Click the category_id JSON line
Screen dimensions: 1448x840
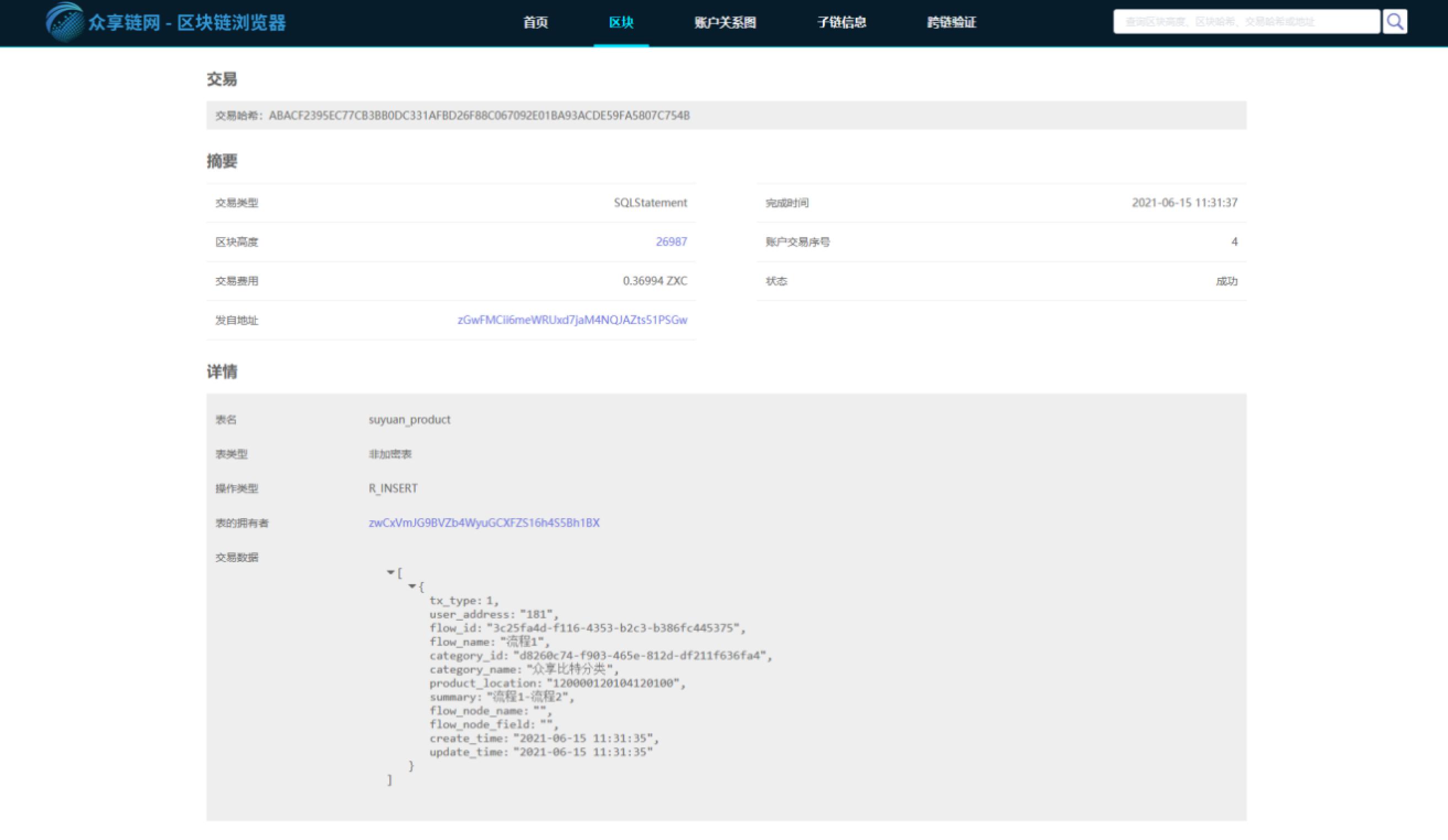(x=601, y=655)
